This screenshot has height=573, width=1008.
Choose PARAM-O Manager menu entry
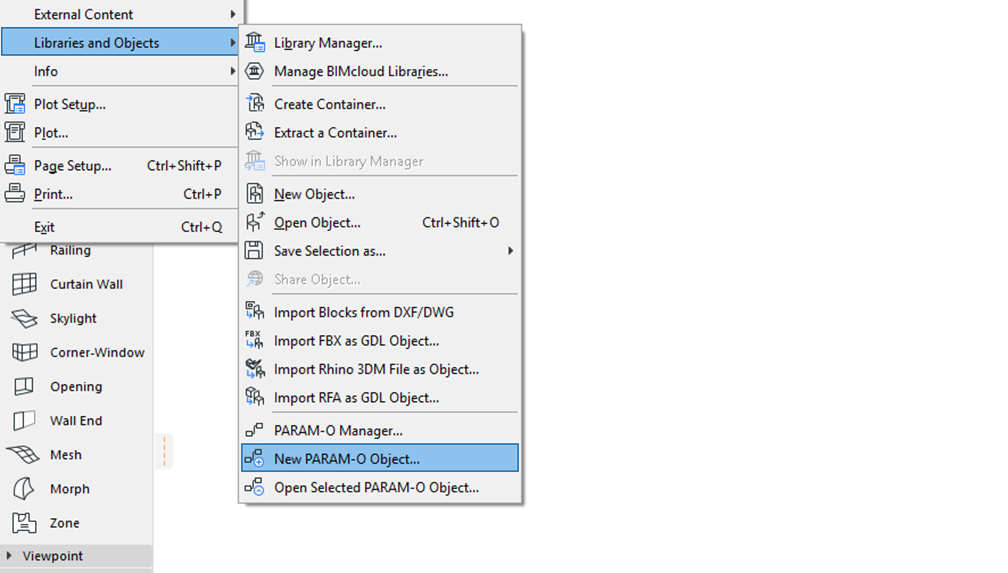(x=380, y=430)
